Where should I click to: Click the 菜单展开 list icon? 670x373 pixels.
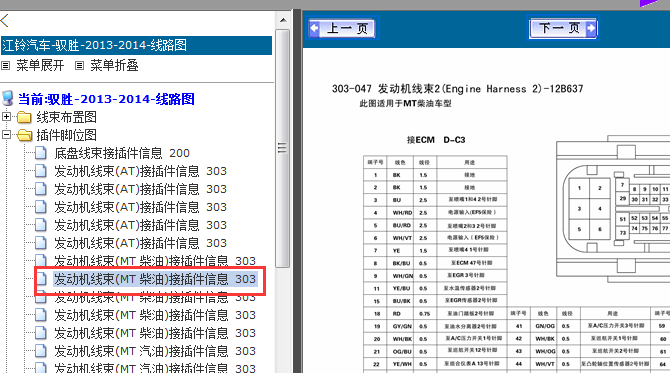6,66
